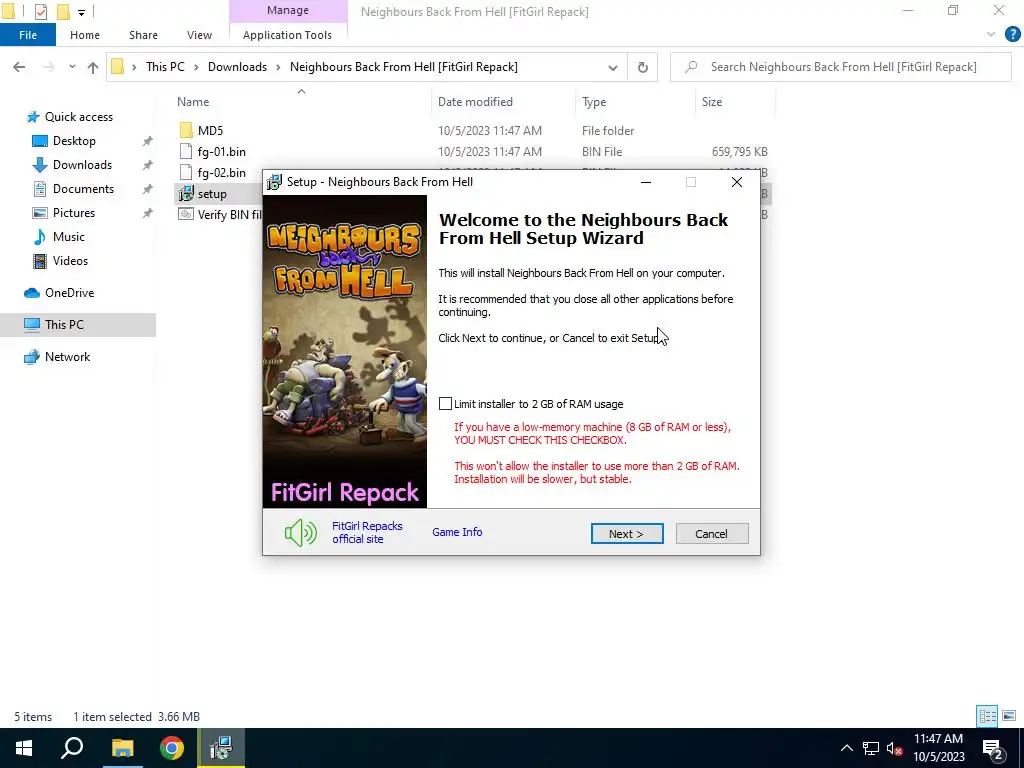Switch to Share ribbon tab
The height and width of the screenshot is (768, 1024).
coord(143,35)
